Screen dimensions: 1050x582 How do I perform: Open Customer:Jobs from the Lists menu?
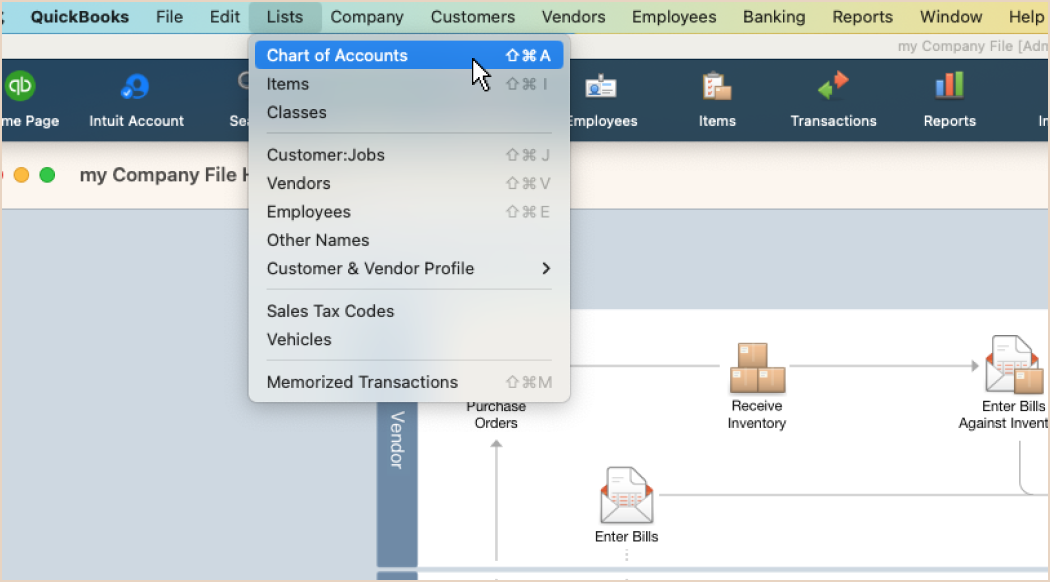[408, 155]
